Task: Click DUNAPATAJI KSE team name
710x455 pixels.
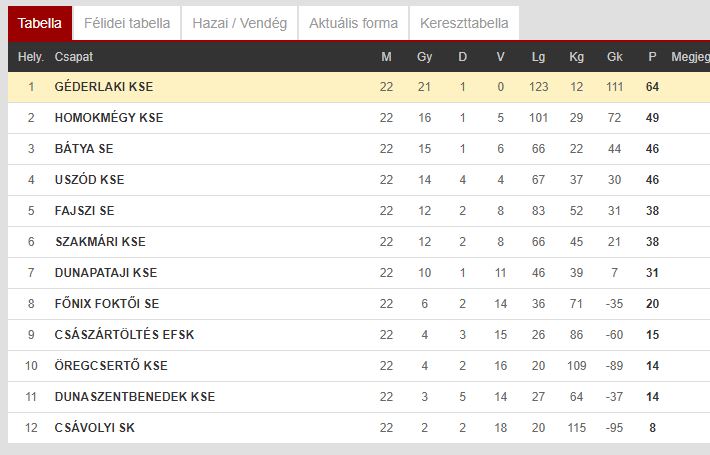Action: click(x=106, y=273)
